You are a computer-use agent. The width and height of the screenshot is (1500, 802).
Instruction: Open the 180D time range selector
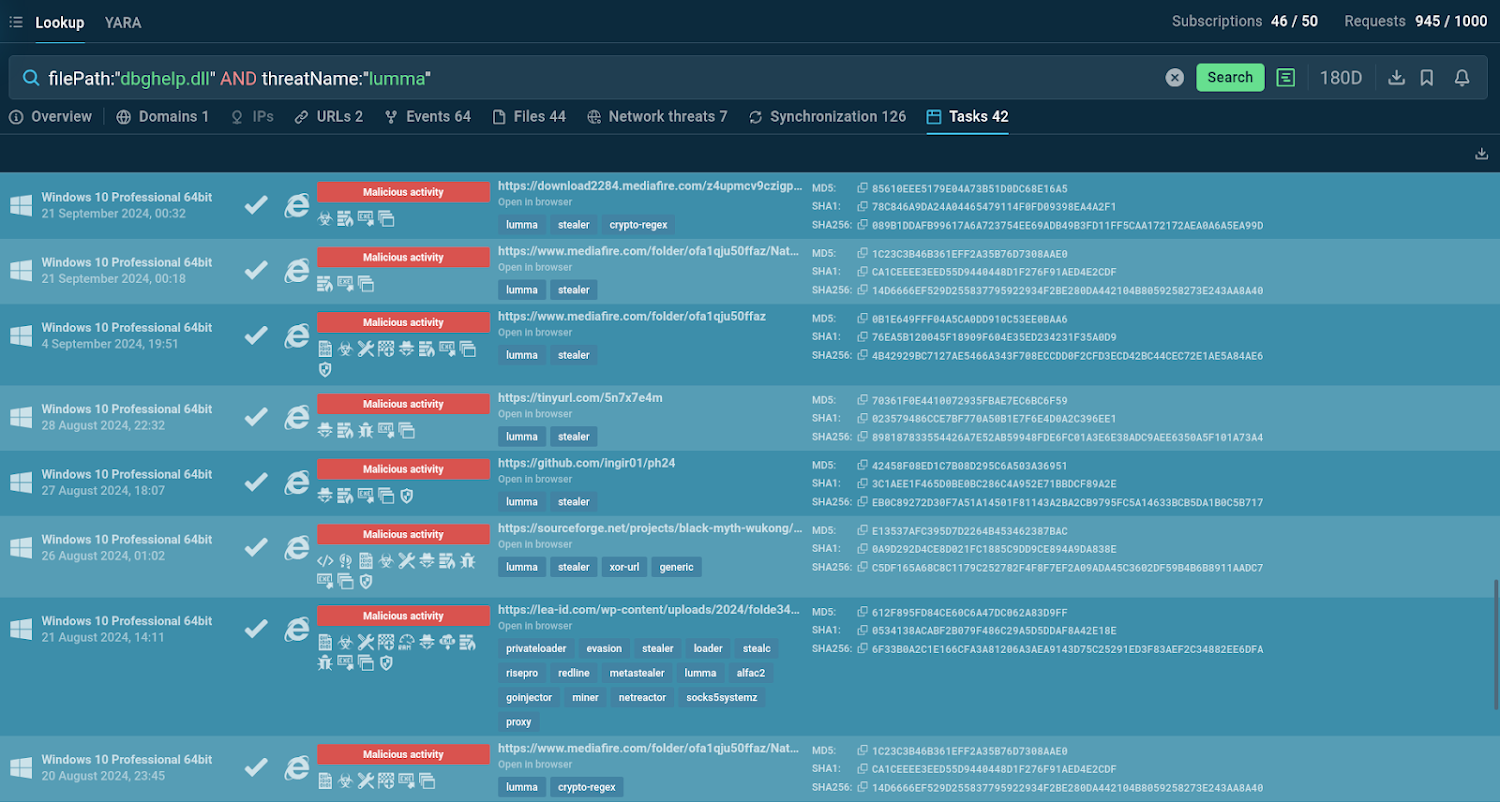[1341, 78]
